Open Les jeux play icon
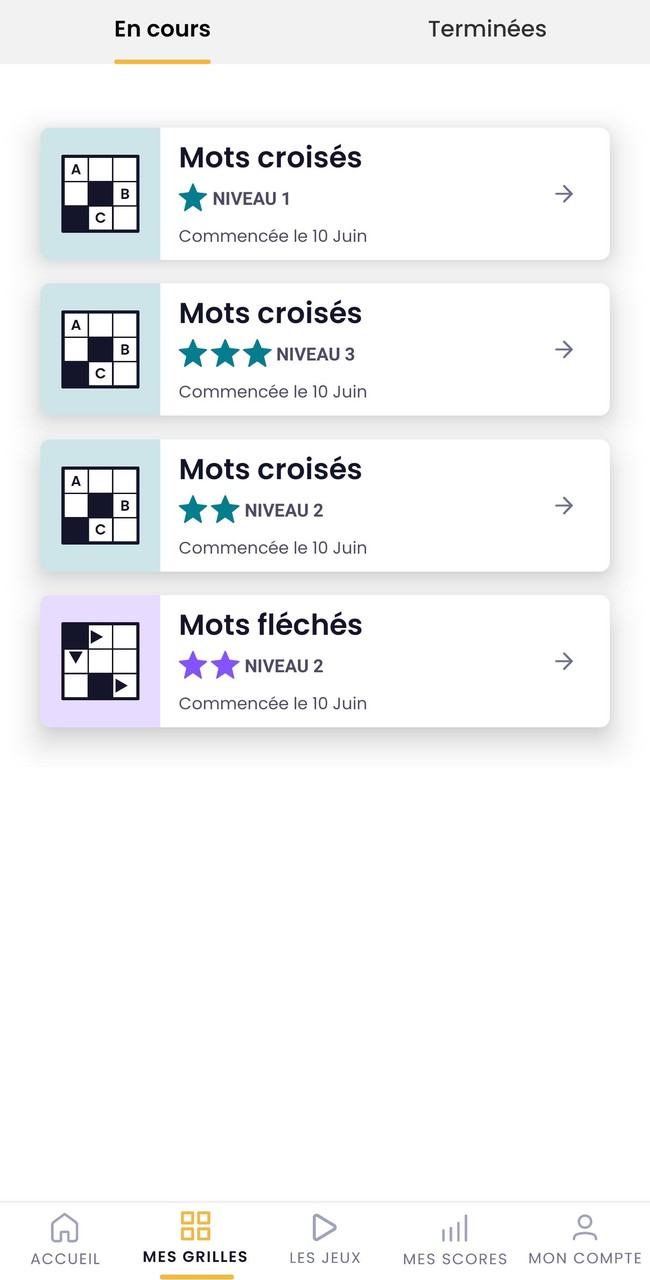 click(324, 1227)
